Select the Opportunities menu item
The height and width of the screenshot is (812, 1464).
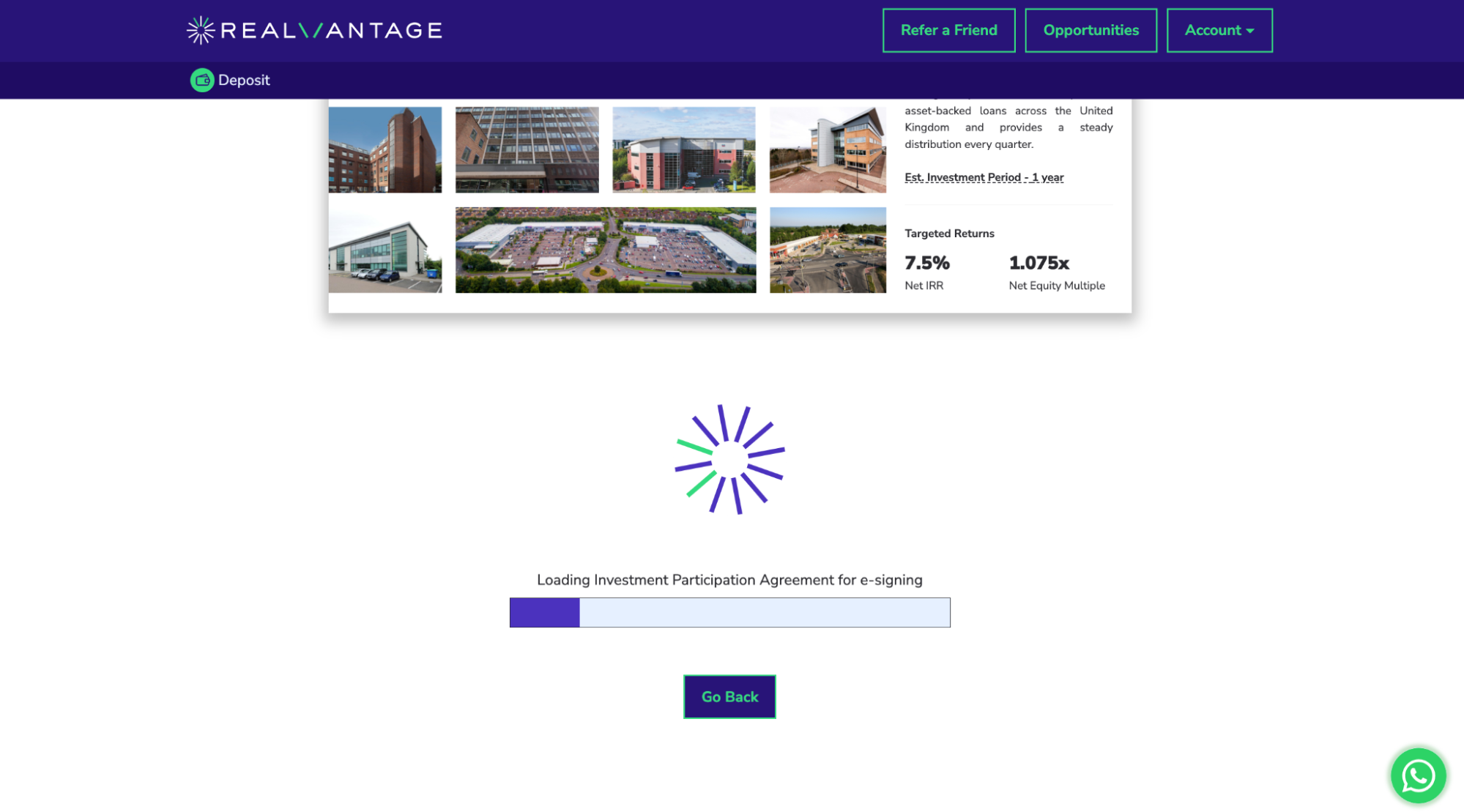point(1091,30)
